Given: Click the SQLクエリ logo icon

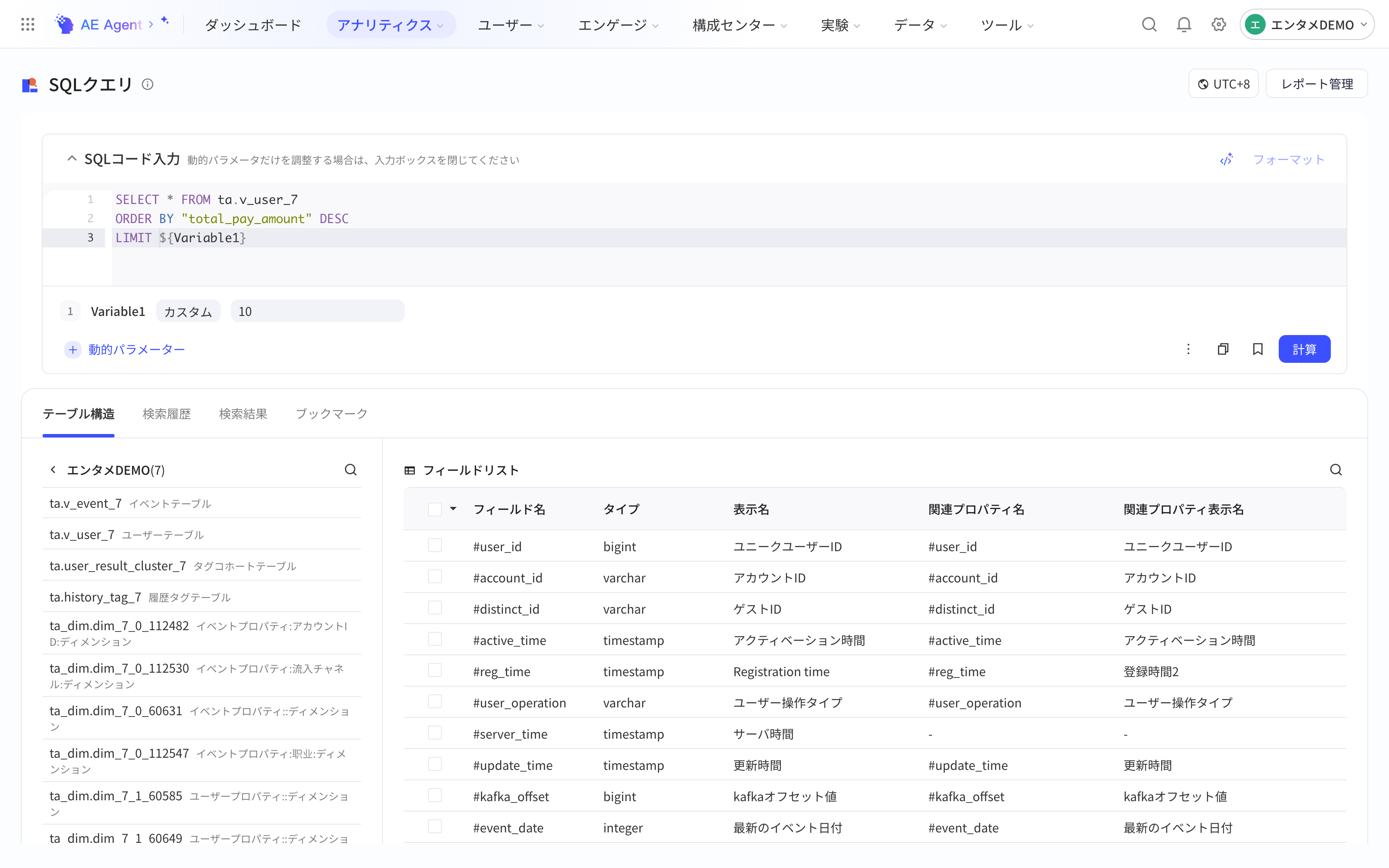Looking at the screenshot, I should click(30, 85).
